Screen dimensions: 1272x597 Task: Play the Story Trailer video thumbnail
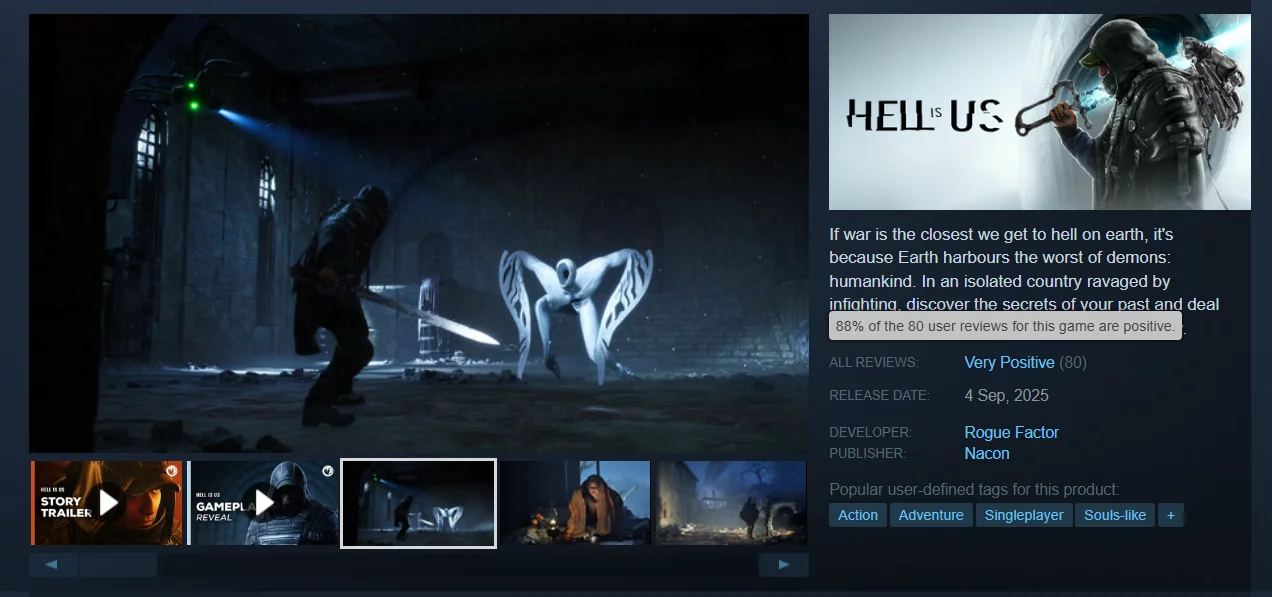tap(108, 502)
